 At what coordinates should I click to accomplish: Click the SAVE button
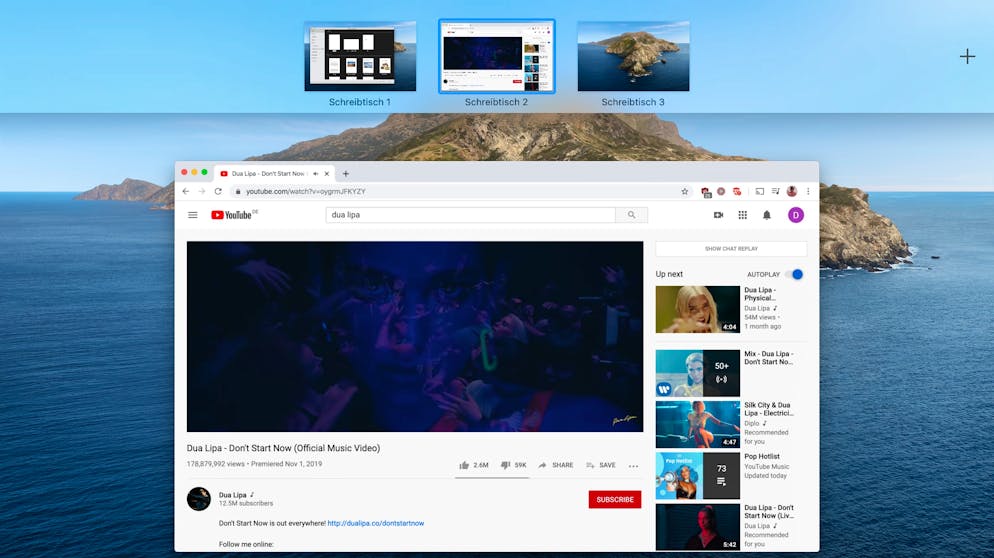(601, 465)
